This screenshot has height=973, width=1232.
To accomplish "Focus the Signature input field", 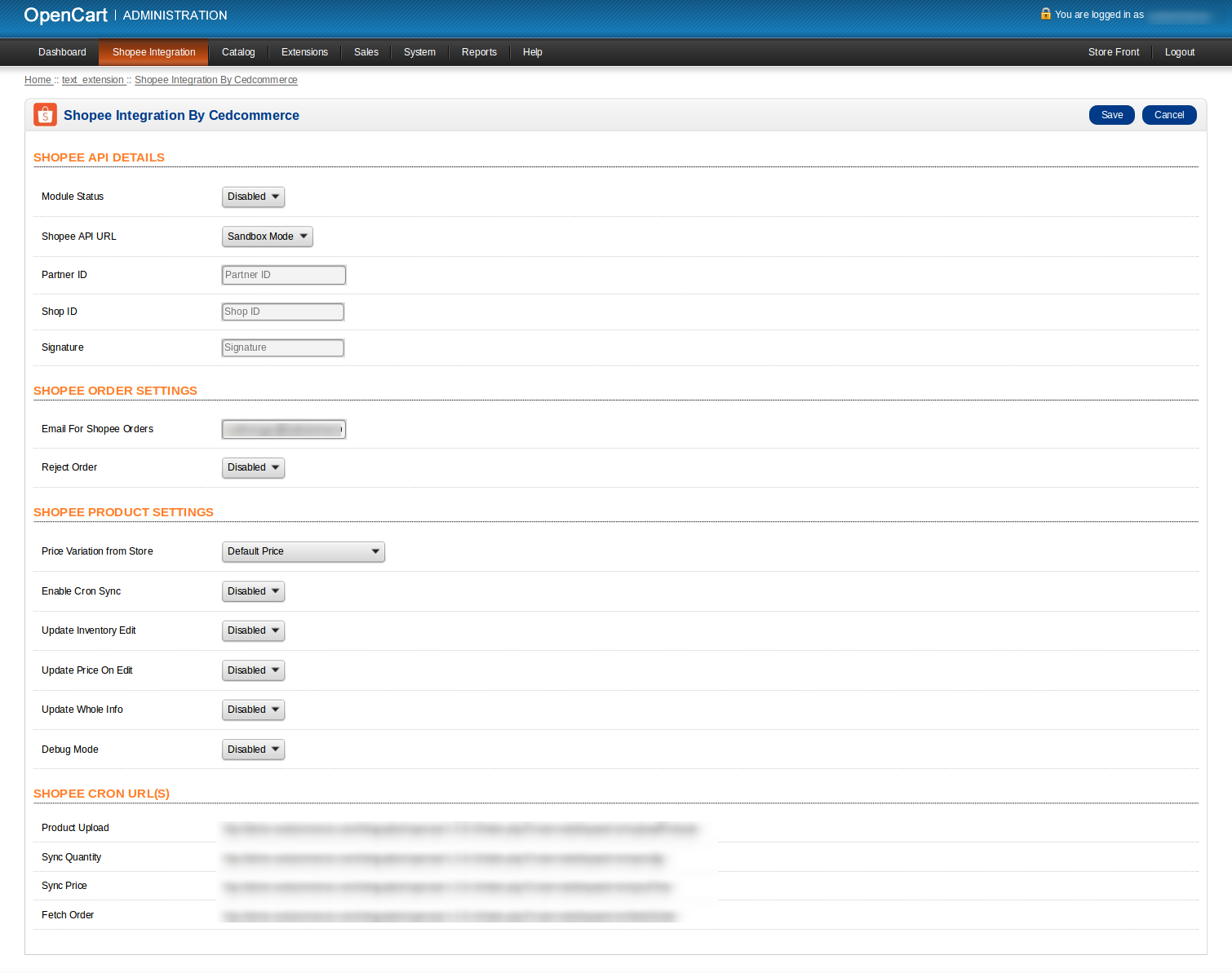I will 282,347.
